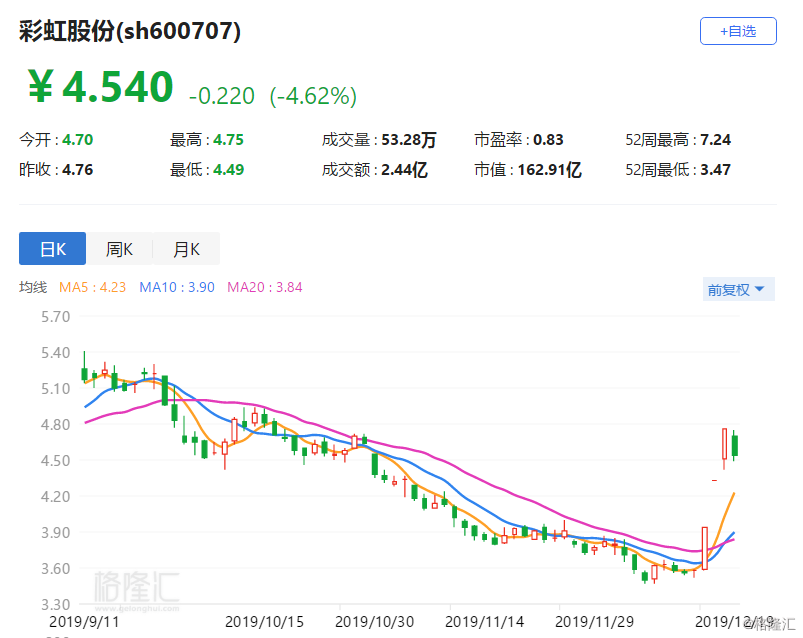803x638 pixels.
Task: Click the 今开 value 4.70
Action: 78,140
